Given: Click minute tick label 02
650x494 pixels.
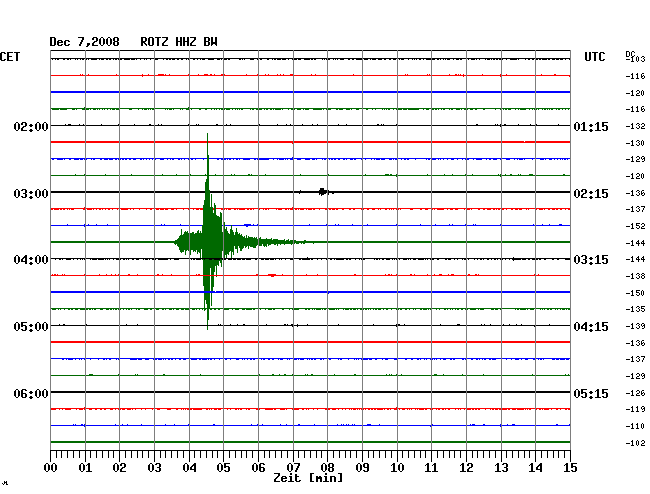Looking at the screenshot, I should tap(119, 467).
